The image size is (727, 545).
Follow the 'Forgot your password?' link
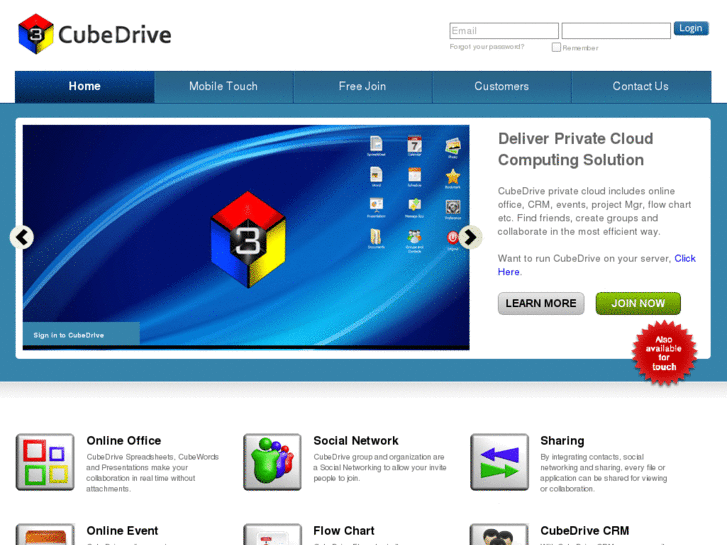[487, 47]
